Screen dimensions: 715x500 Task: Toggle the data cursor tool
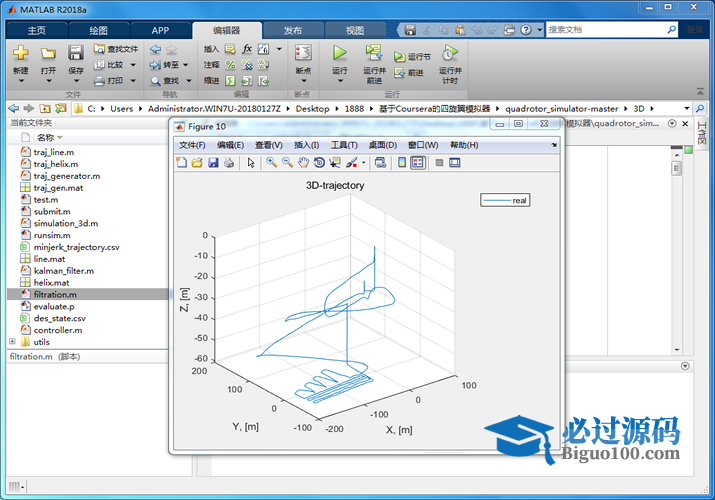(x=335, y=163)
